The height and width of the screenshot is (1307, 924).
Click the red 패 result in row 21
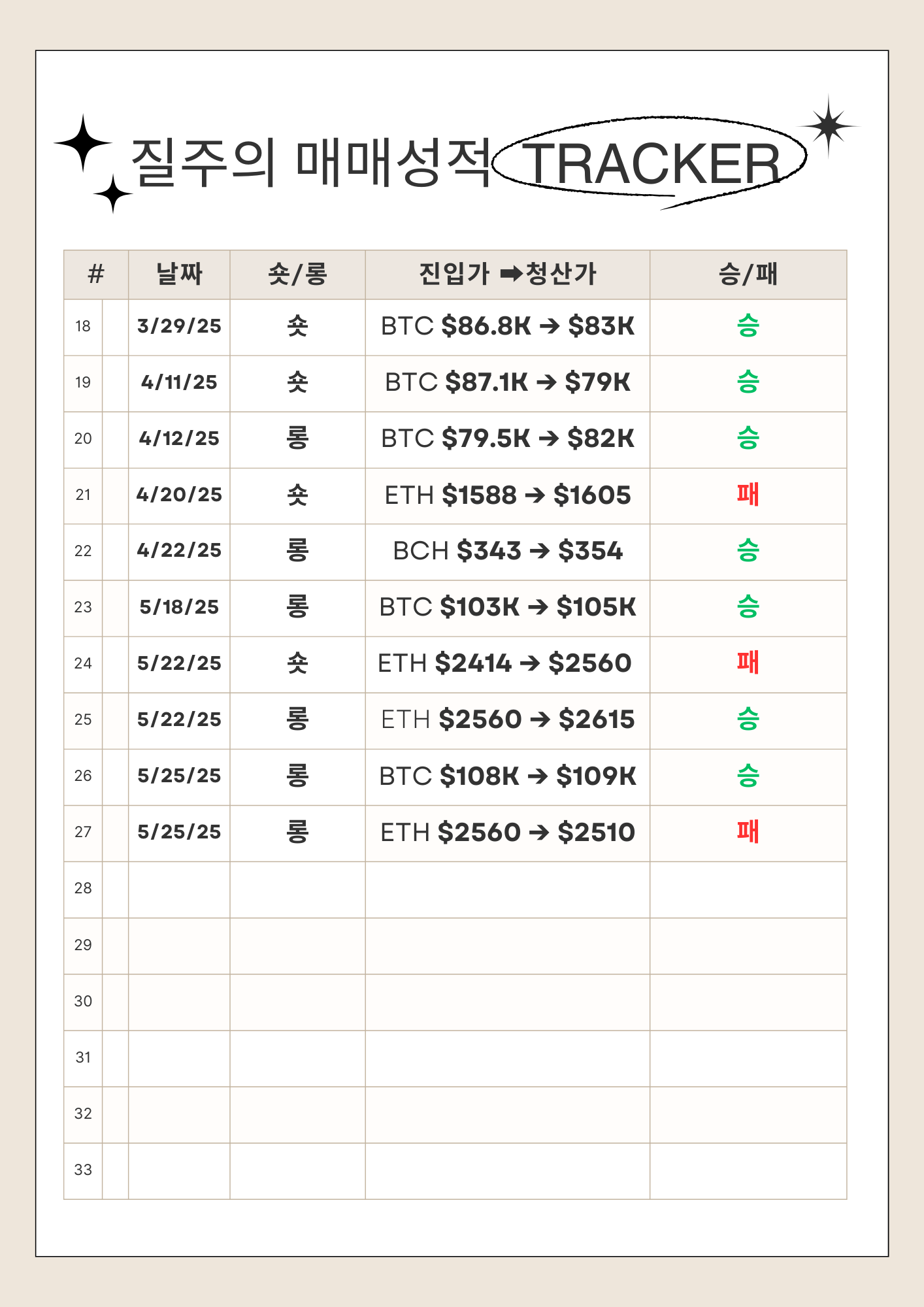(748, 495)
